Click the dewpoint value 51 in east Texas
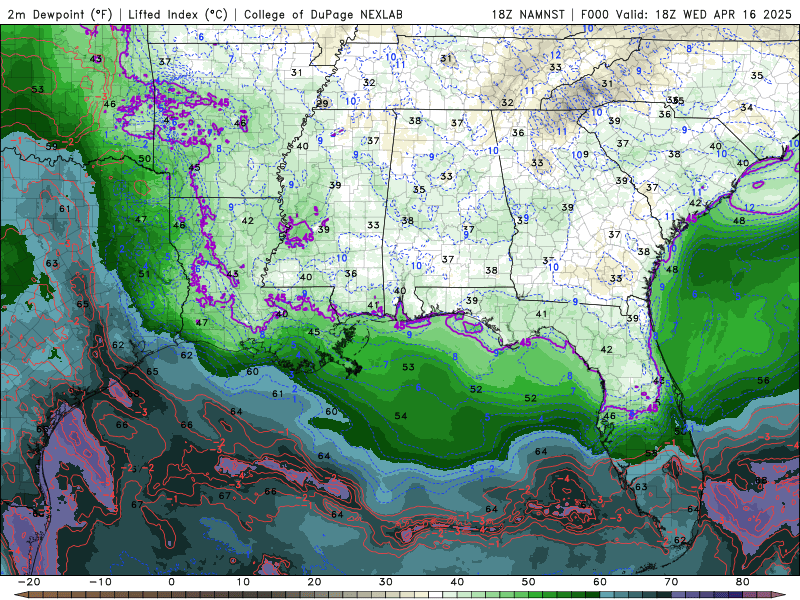800x600 pixels. (x=144, y=274)
